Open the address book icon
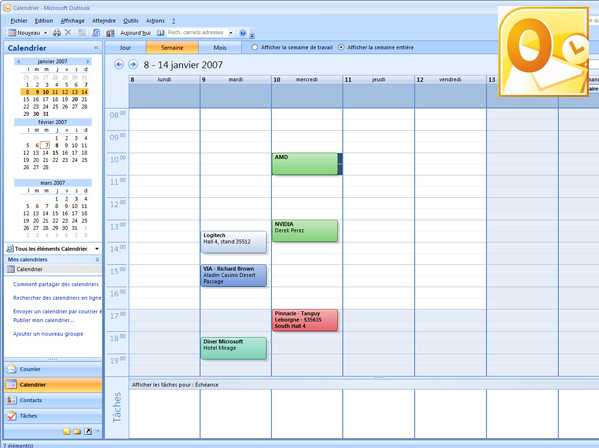Image resolution: width=599 pixels, height=448 pixels. tap(160, 33)
